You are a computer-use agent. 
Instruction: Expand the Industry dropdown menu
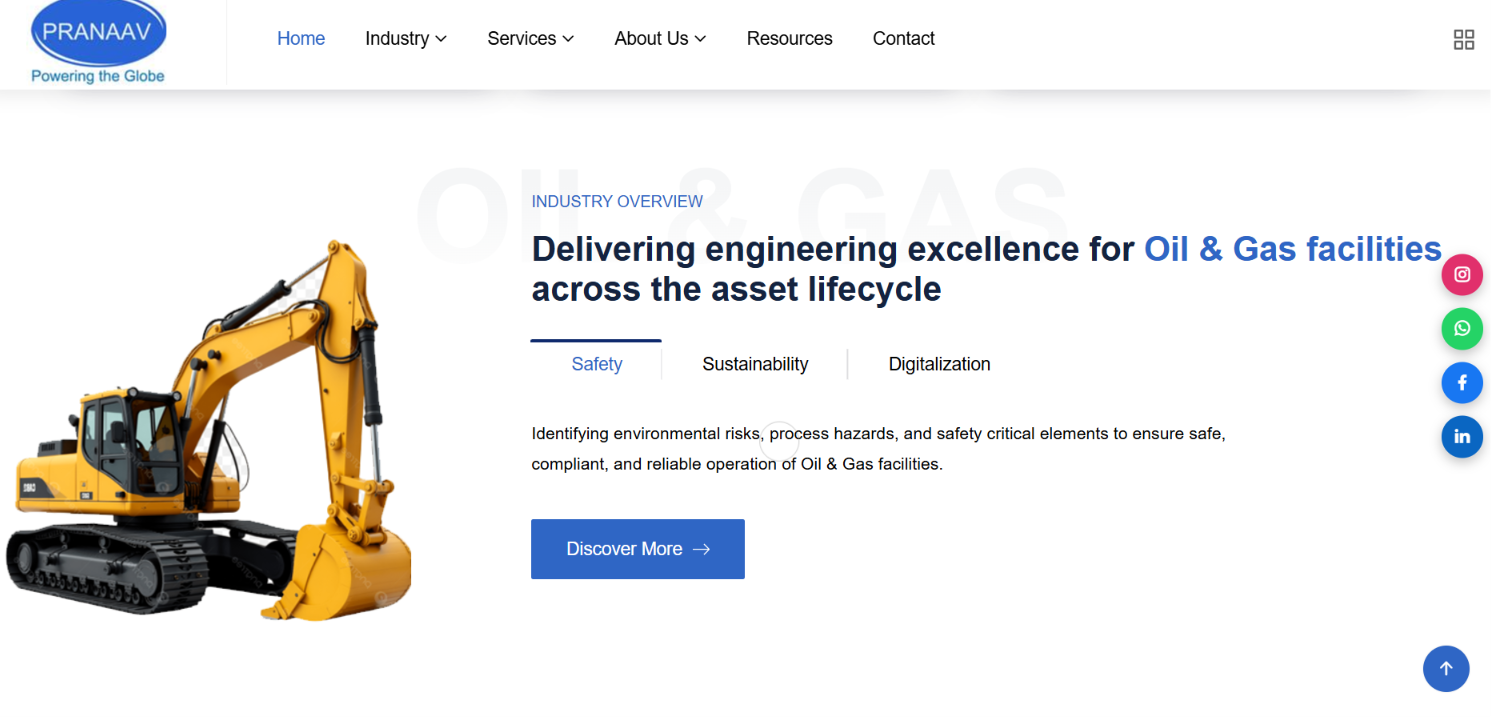[406, 38]
